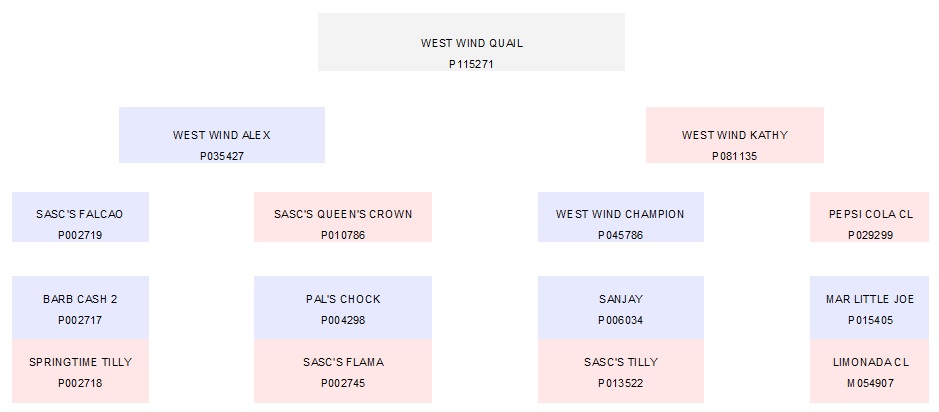Select SASC's Falcao pedigree node

80,217
